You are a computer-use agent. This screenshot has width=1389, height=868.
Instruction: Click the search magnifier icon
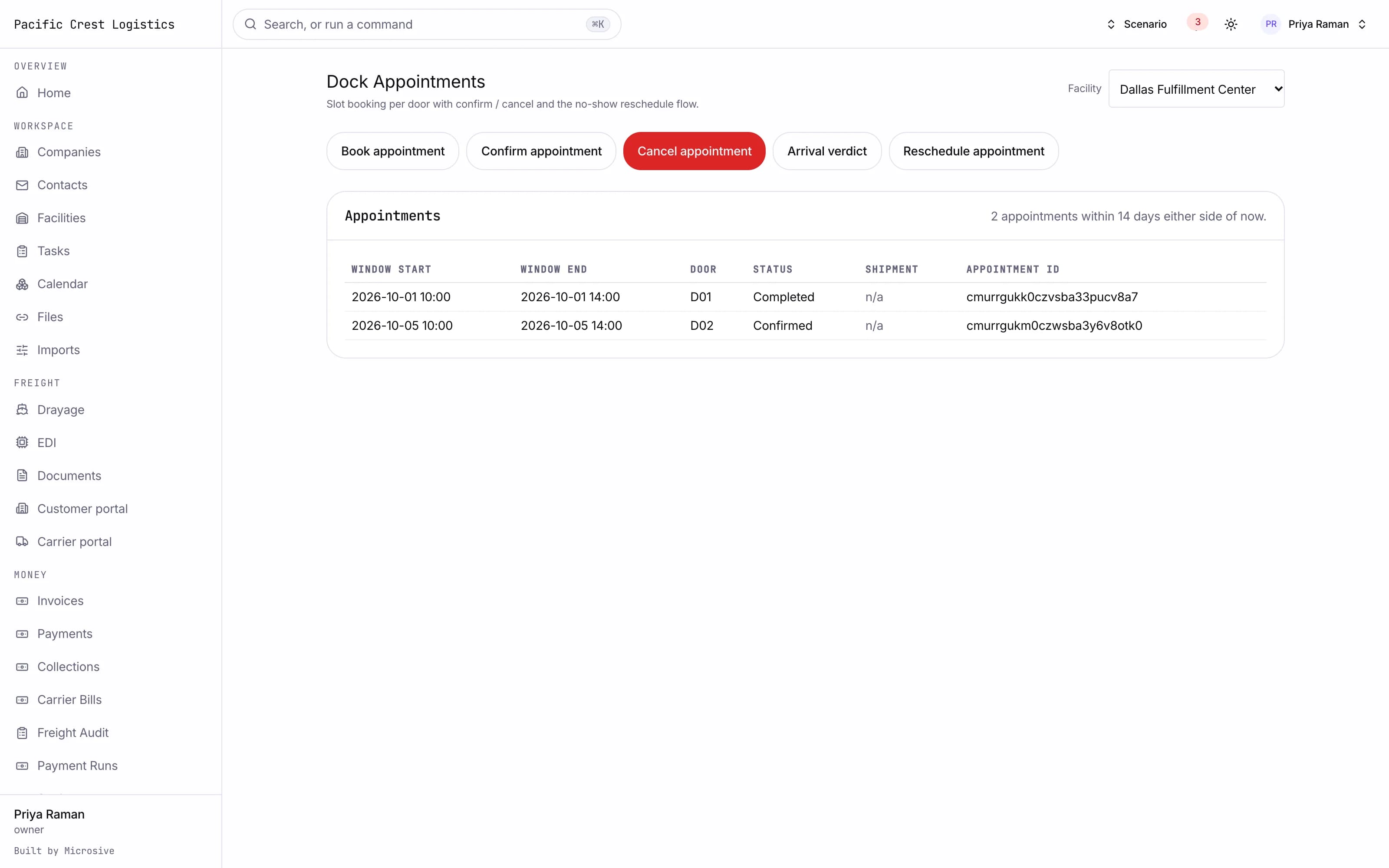[x=250, y=24]
